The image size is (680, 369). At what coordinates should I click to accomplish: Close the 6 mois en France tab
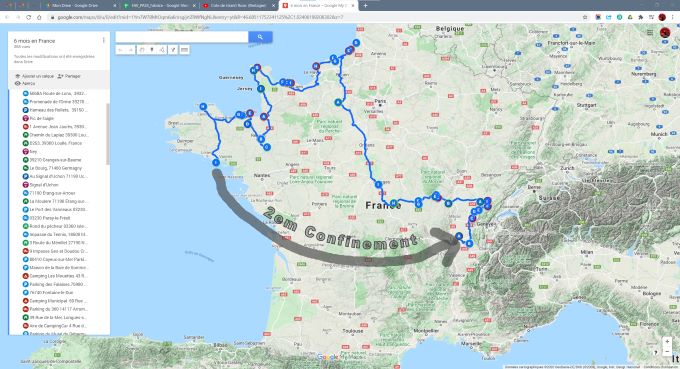(x=353, y=6)
